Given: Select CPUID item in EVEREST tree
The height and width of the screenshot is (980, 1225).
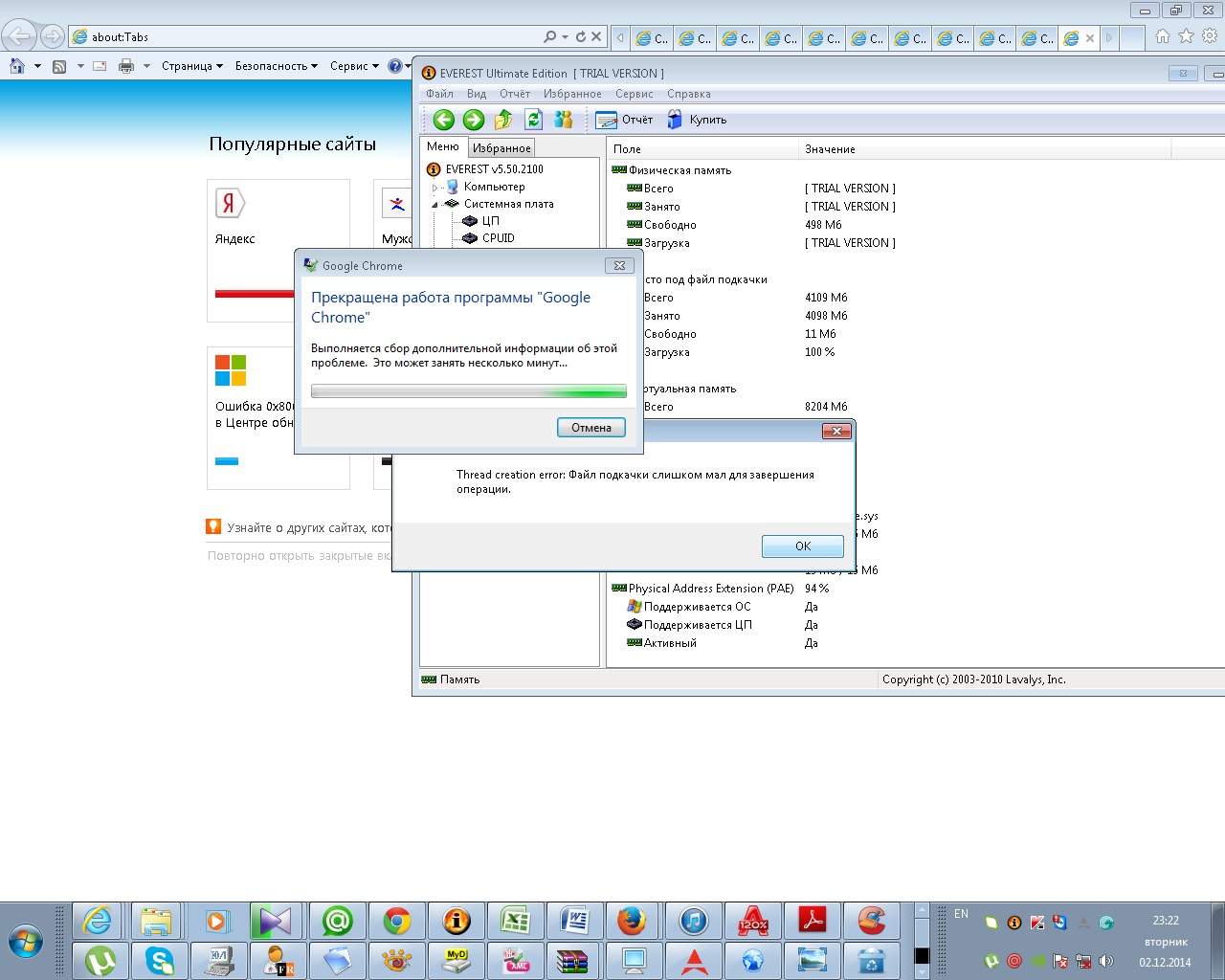Looking at the screenshot, I should tap(489, 238).
